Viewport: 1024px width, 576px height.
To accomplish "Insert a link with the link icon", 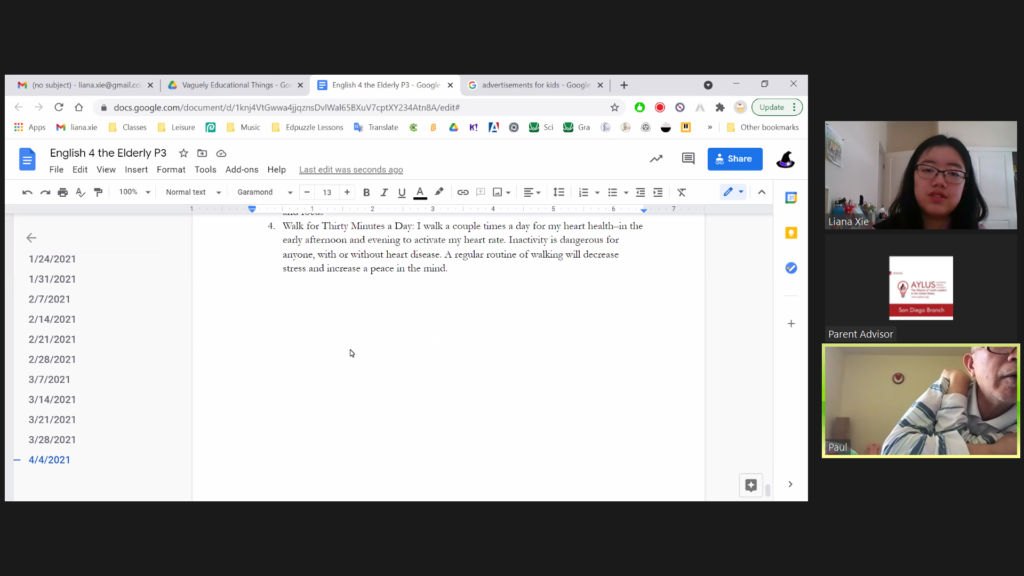I will point(462,193).
